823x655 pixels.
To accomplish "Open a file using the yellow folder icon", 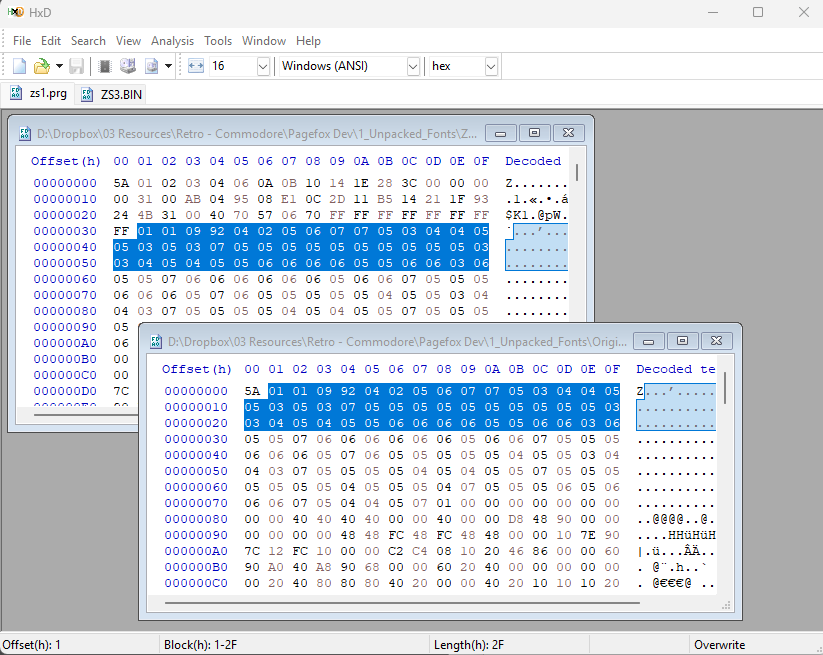I will pyautogui.click(x=41, y=65).
